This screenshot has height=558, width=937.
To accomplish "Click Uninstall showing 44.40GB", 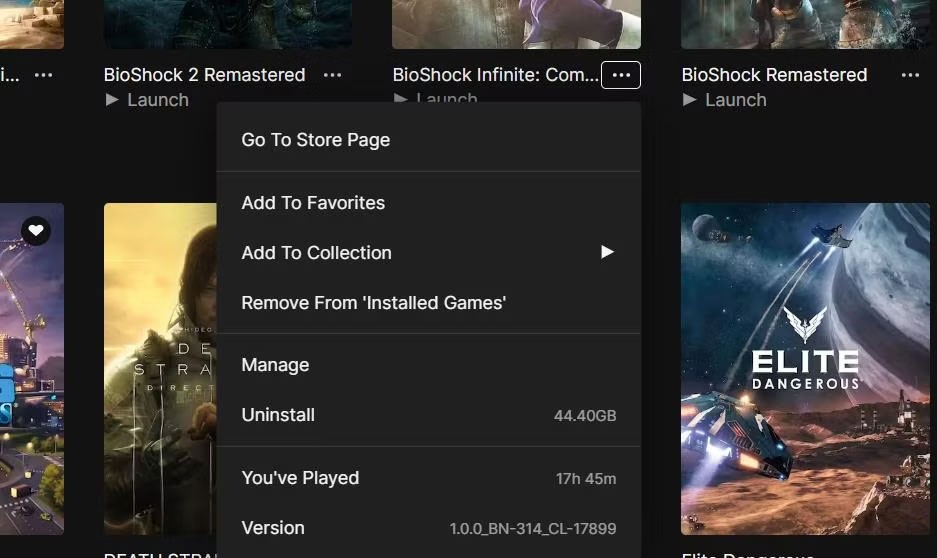I will click(x=278, y=415).
